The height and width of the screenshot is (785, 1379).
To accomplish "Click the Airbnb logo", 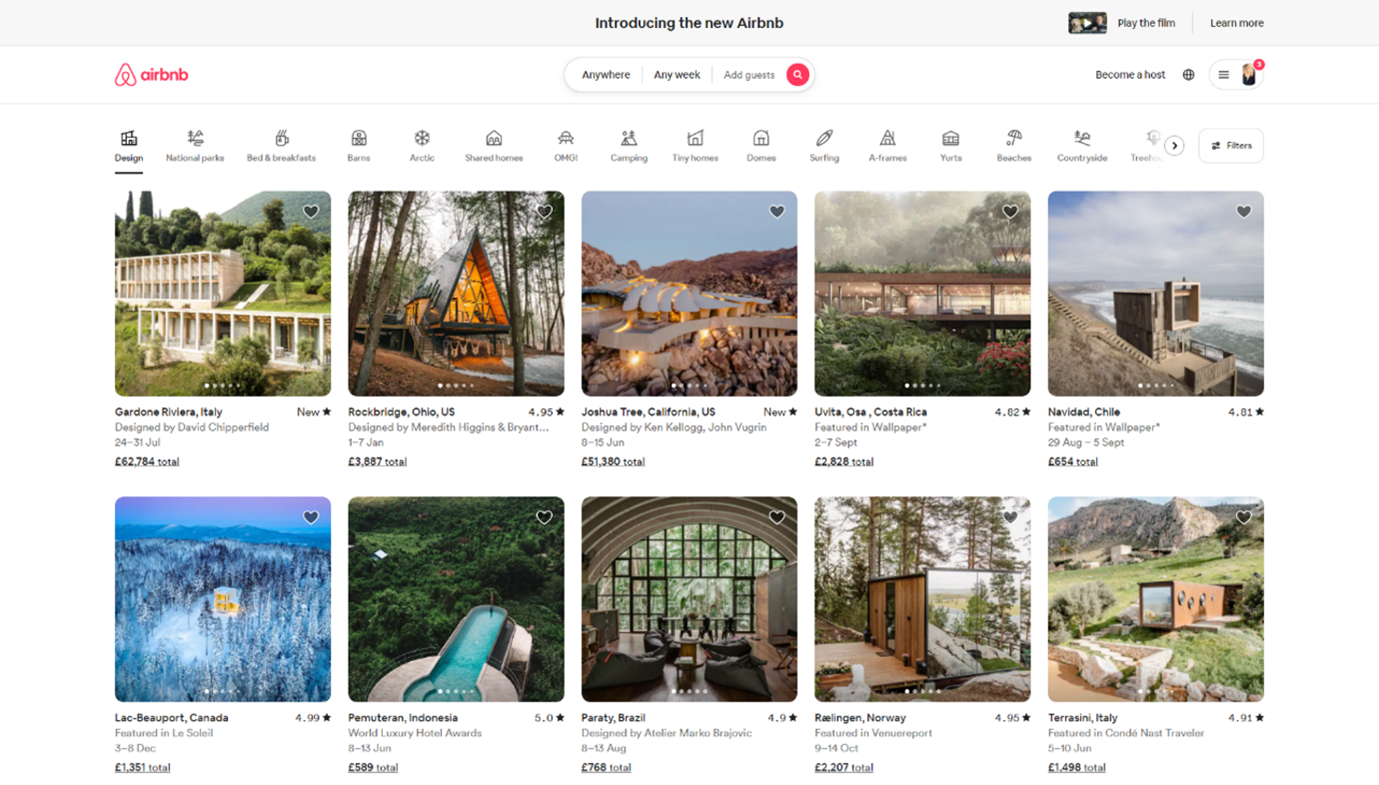I will pos(151,75).
